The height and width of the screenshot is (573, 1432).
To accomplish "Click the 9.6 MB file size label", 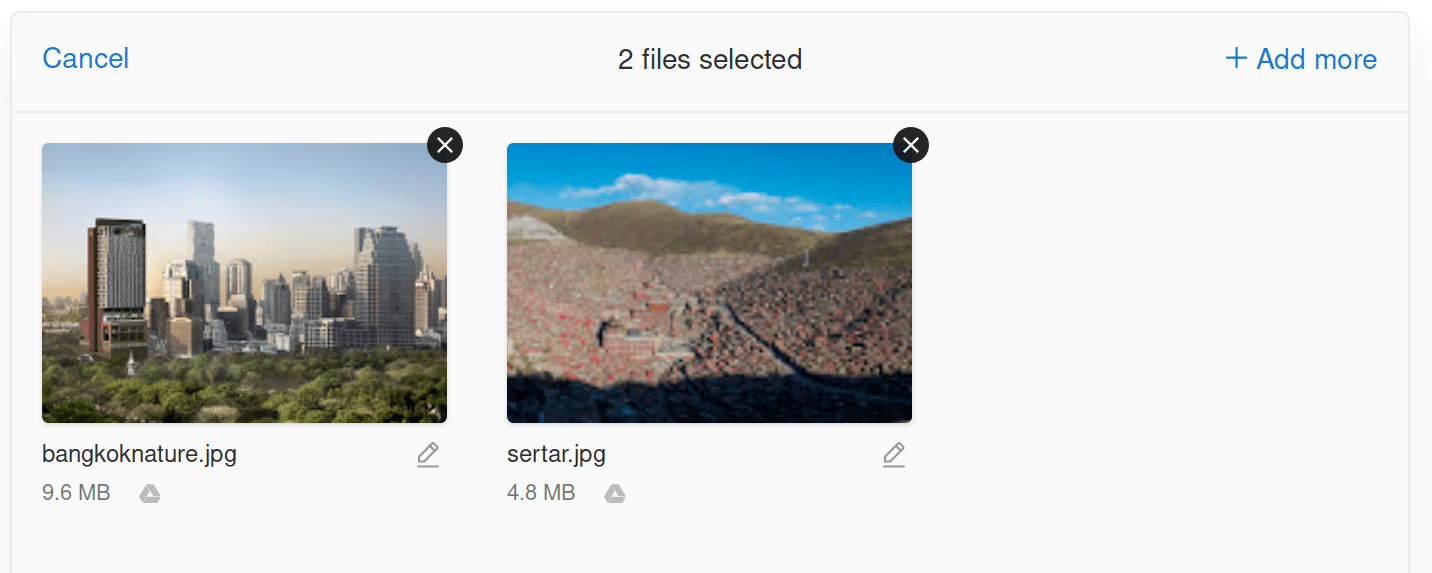I will (76, 493).
